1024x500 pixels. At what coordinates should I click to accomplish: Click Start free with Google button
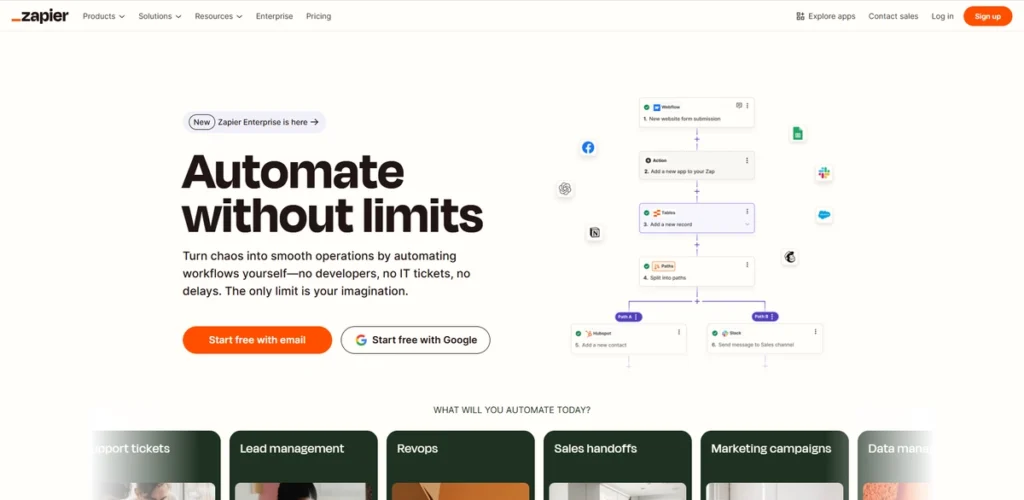point(415,340)
